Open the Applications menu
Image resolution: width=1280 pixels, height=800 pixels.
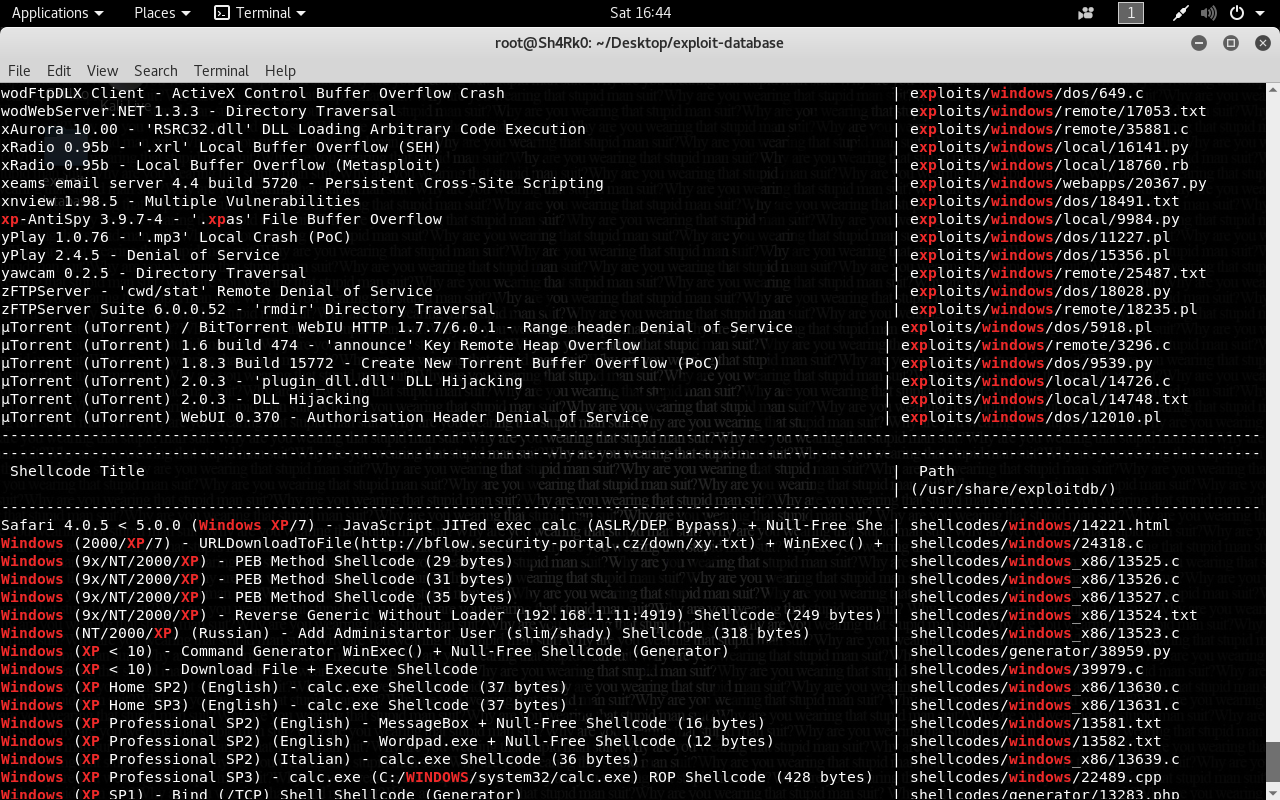51,13
